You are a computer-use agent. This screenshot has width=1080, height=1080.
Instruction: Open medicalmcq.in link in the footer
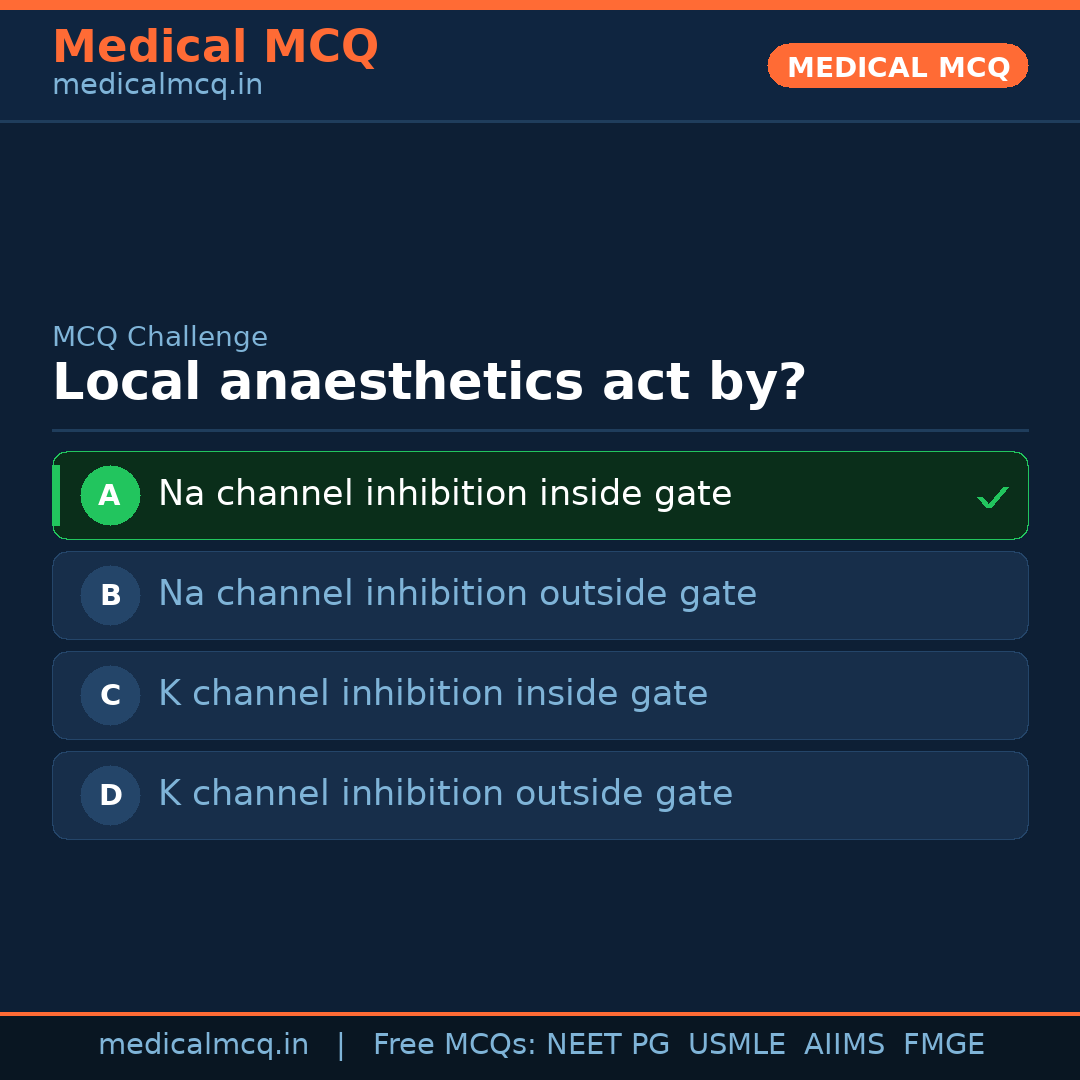(203, 1045)
